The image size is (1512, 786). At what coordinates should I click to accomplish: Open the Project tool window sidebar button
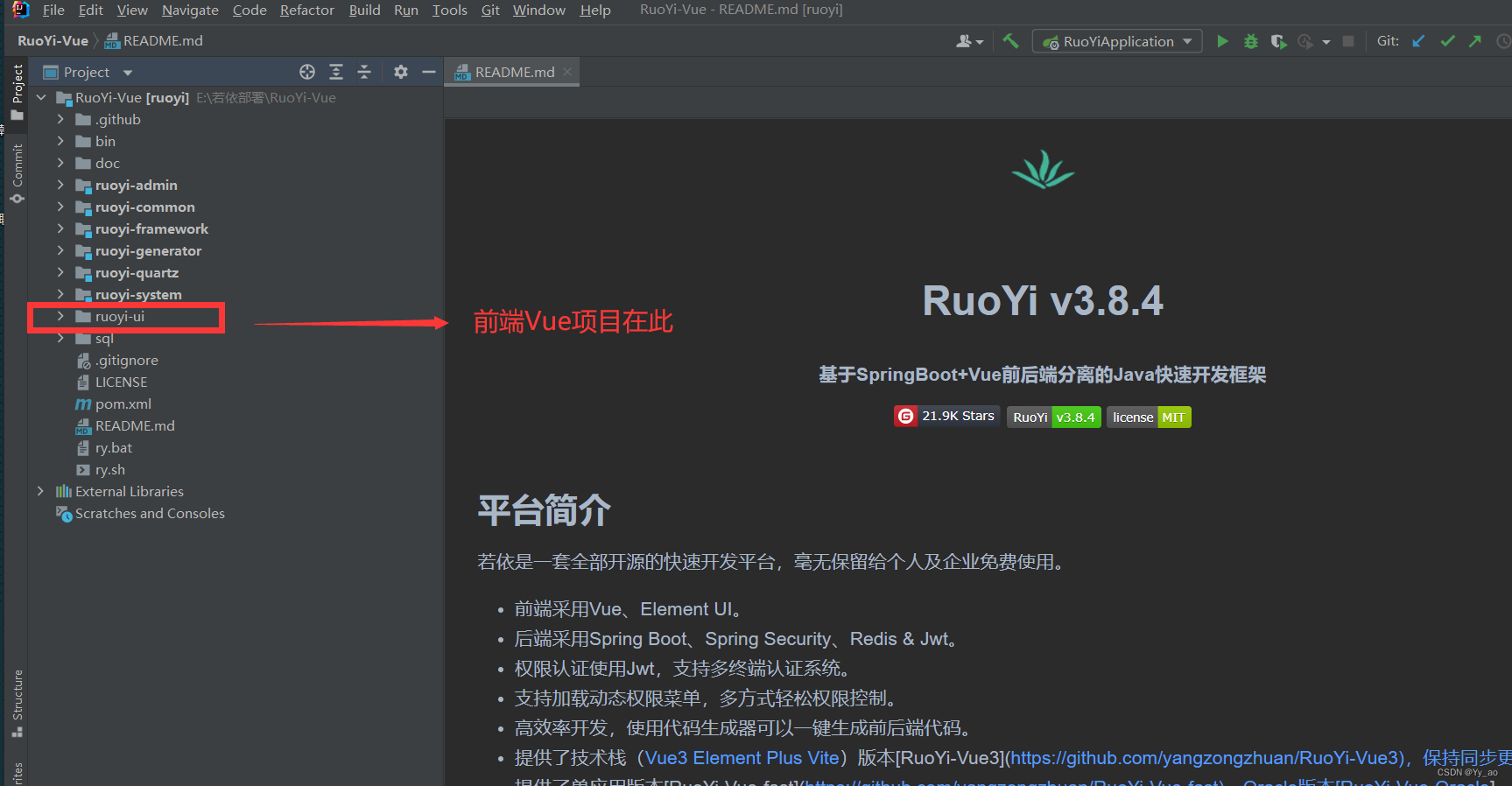17,92
